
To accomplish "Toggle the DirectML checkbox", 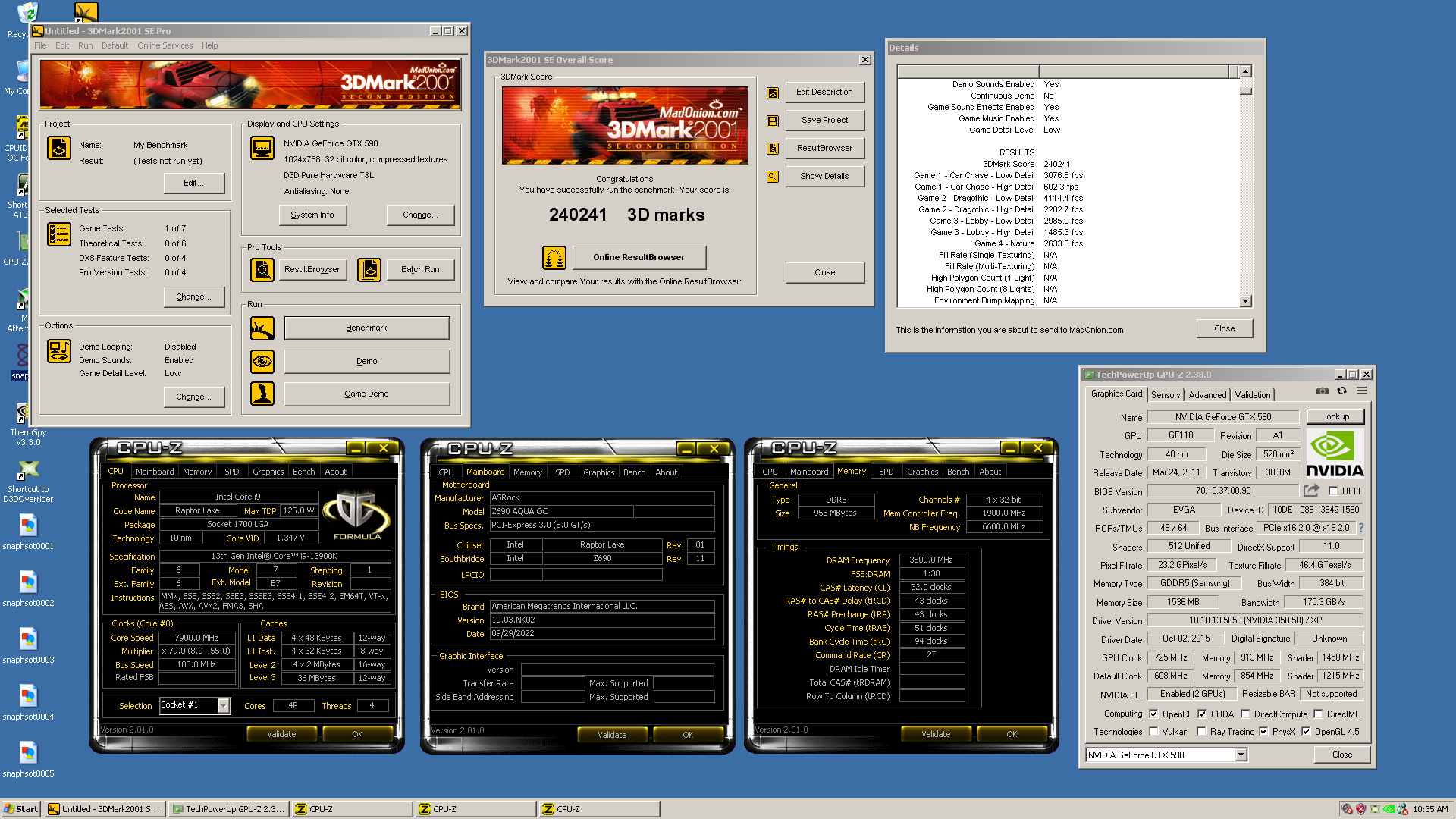I will (x=1318, y=714).
